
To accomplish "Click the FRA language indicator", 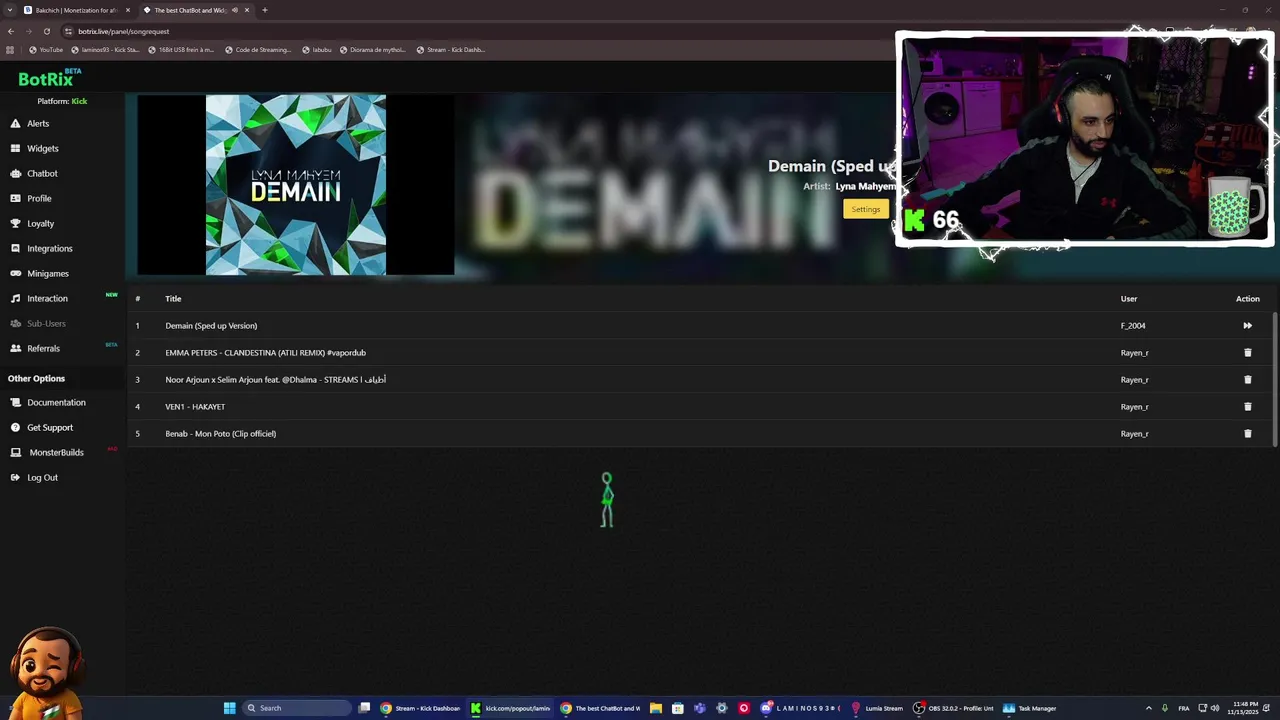I will click(x=1184, y=708).
